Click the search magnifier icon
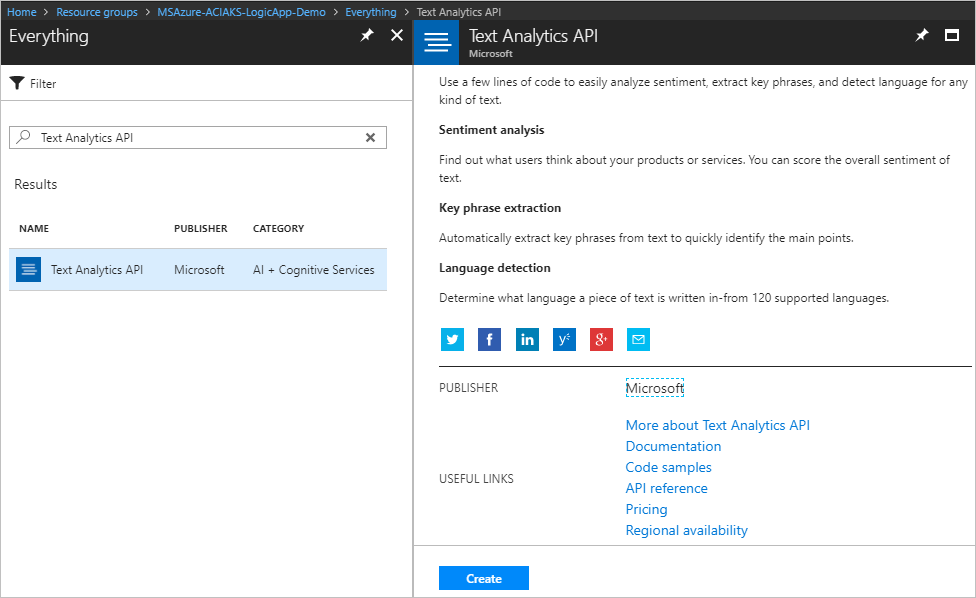976x598 pixels. (24, 137)
